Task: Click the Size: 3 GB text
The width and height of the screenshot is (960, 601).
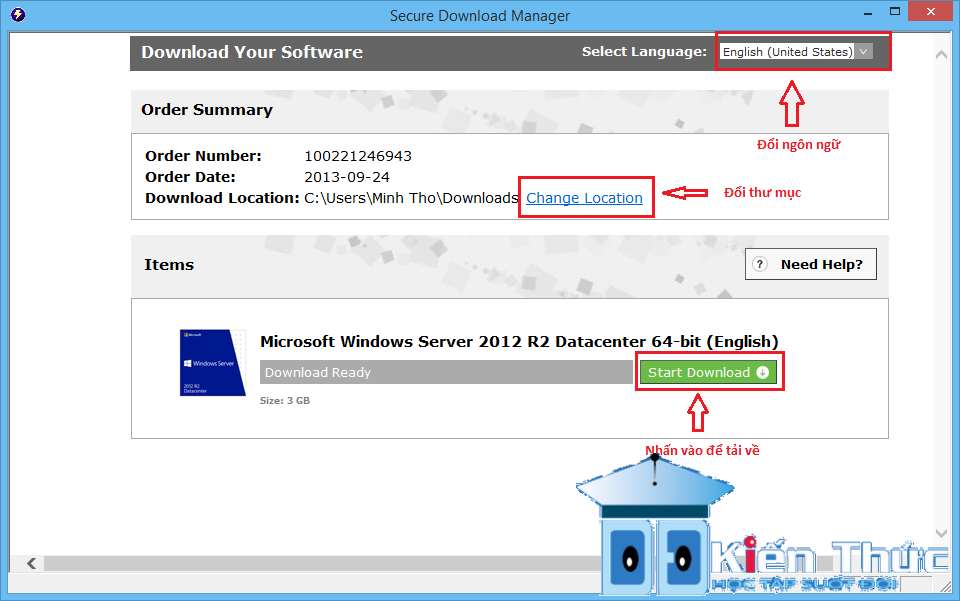Action: 285,400
